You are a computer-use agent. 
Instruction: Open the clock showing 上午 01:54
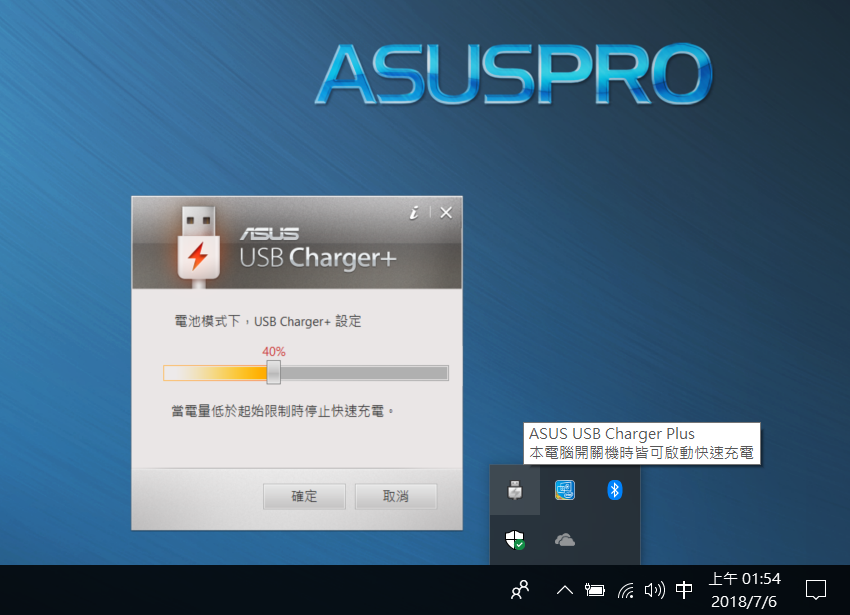744,590
